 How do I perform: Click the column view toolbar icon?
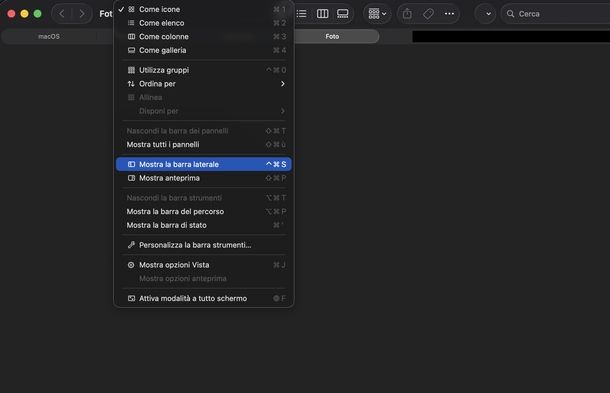click(323, 14)
